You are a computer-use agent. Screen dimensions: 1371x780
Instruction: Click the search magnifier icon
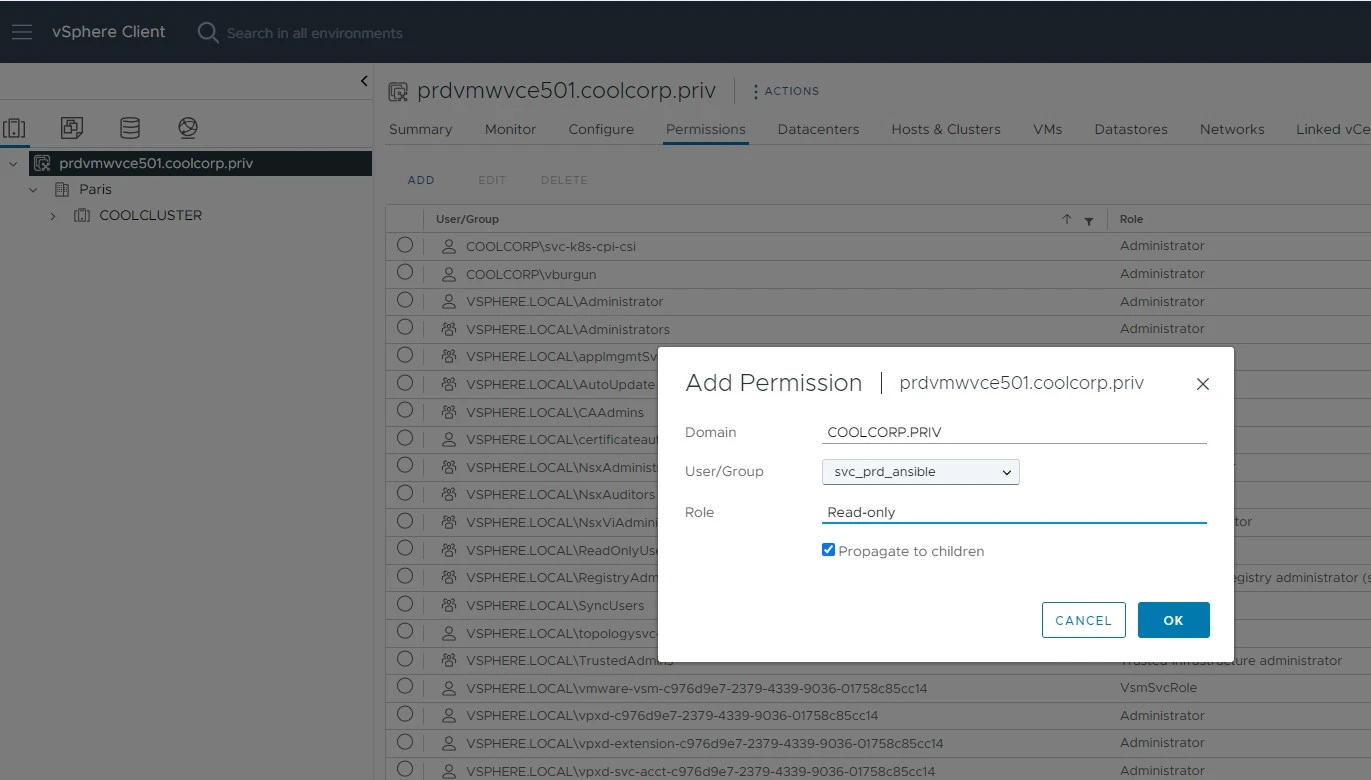click(207, 33)
